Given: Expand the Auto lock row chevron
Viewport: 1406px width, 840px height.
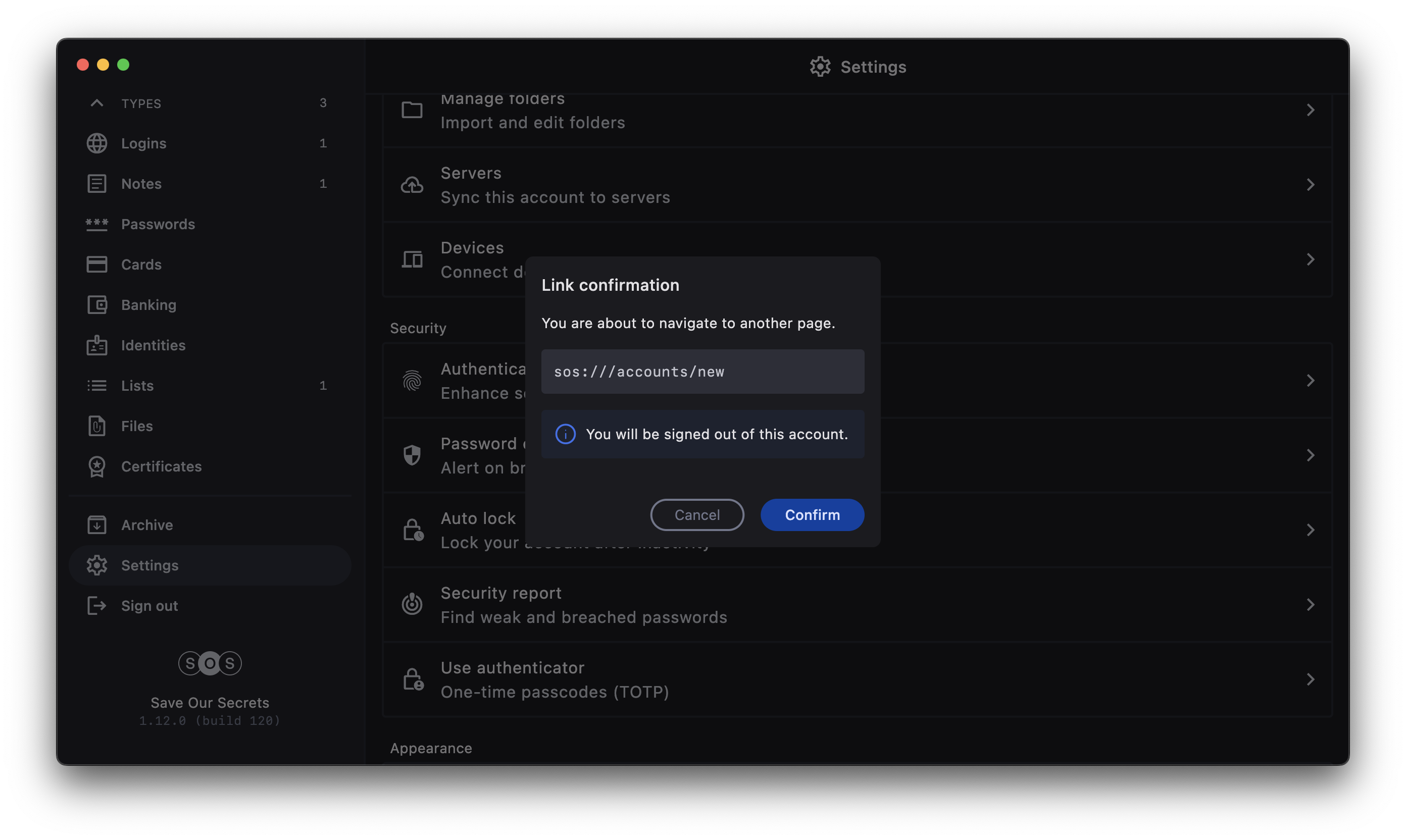Looking at the screenshot, I should (1311, 530).
